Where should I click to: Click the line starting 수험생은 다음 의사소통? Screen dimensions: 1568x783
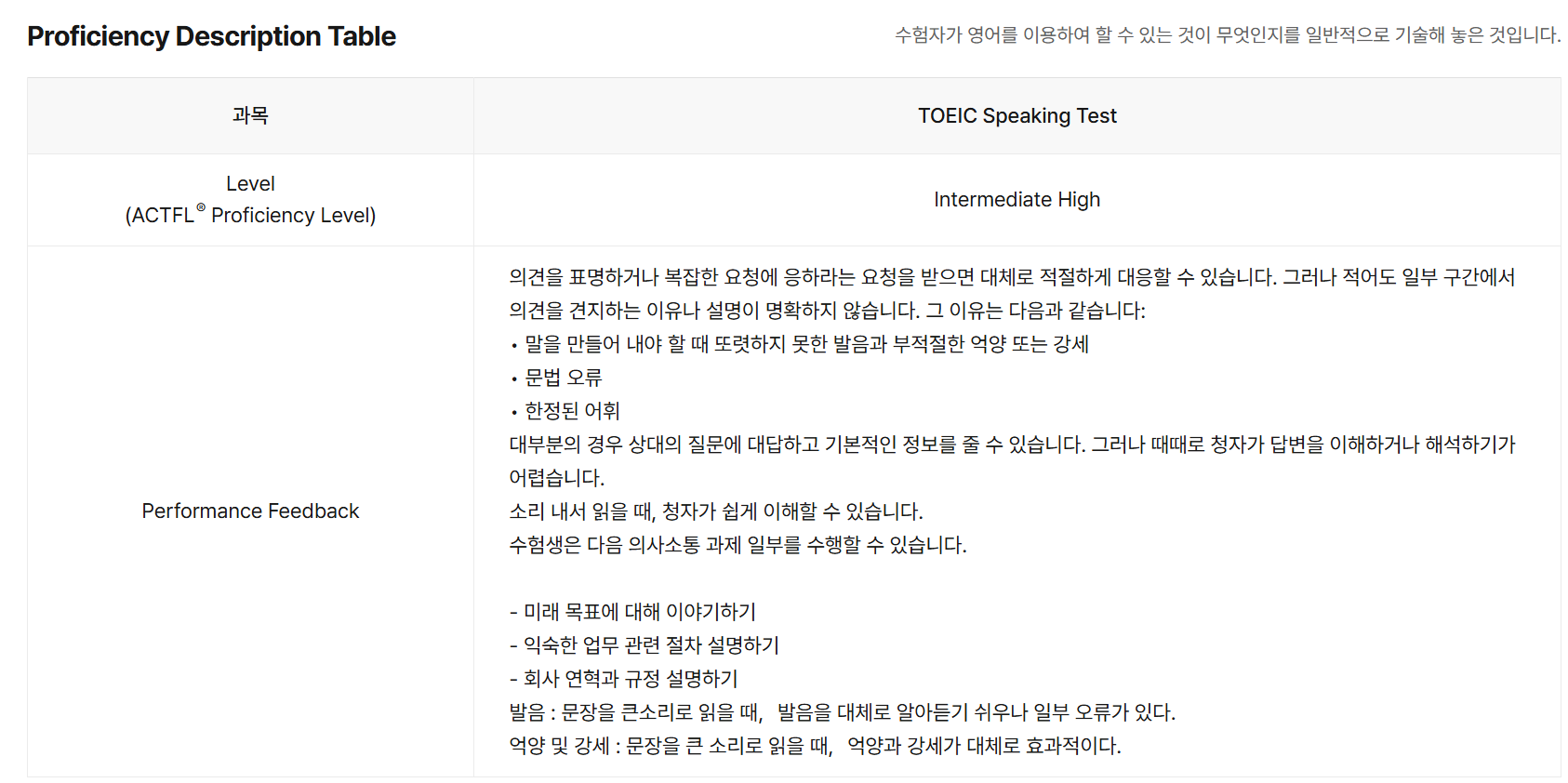click(x=737, y=545)
